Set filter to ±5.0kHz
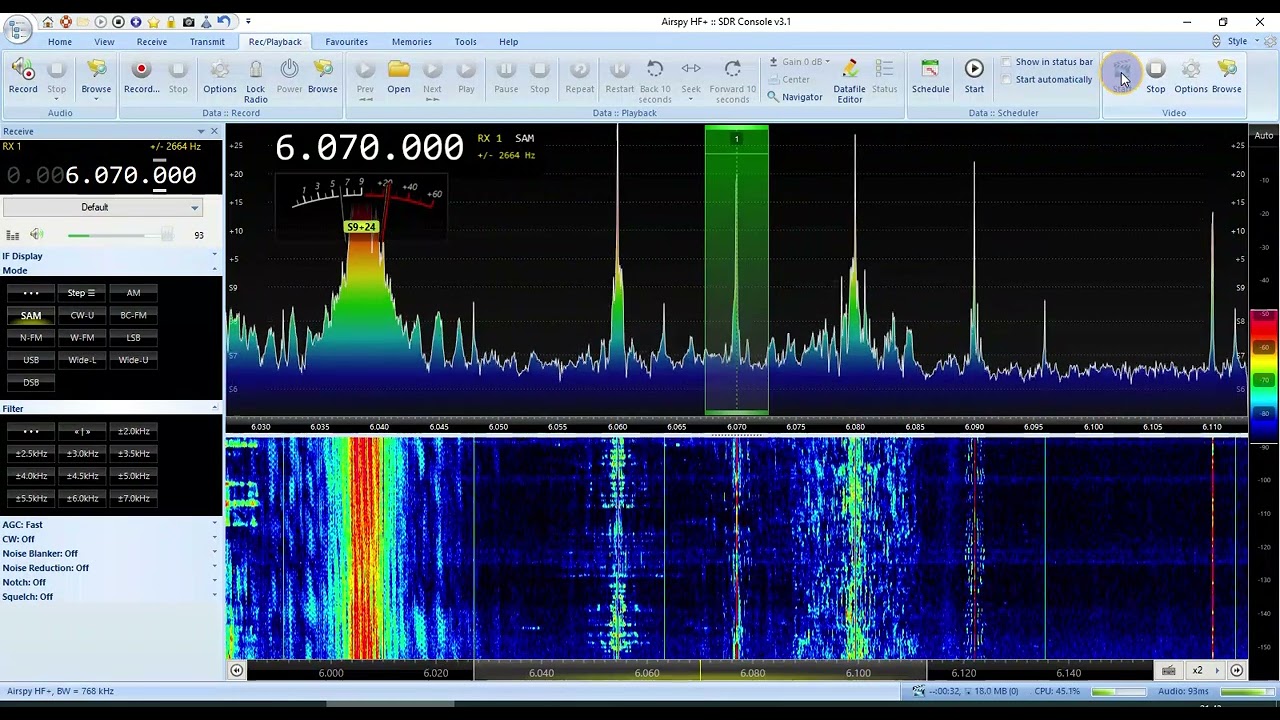The width and height of the screenshot is (1280, 720). point(133,476)
